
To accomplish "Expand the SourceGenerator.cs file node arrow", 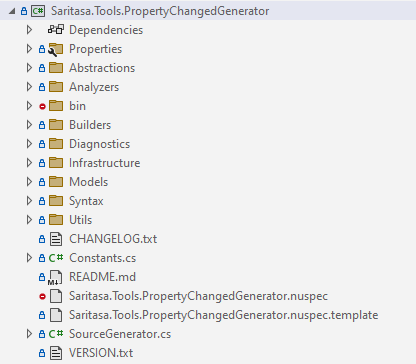I will point(29,334).
